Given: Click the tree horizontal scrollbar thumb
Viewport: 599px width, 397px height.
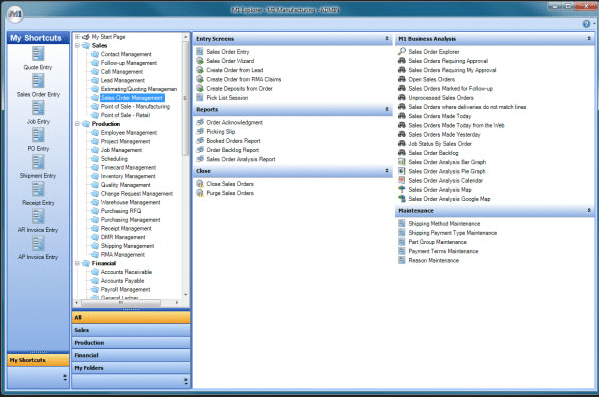Looking at the screenshot, I should tap(121, 302).
